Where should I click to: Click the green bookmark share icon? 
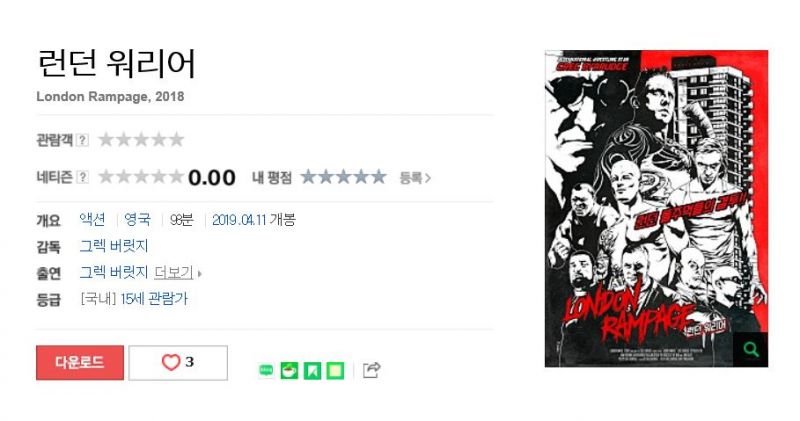tap(312, 370)
